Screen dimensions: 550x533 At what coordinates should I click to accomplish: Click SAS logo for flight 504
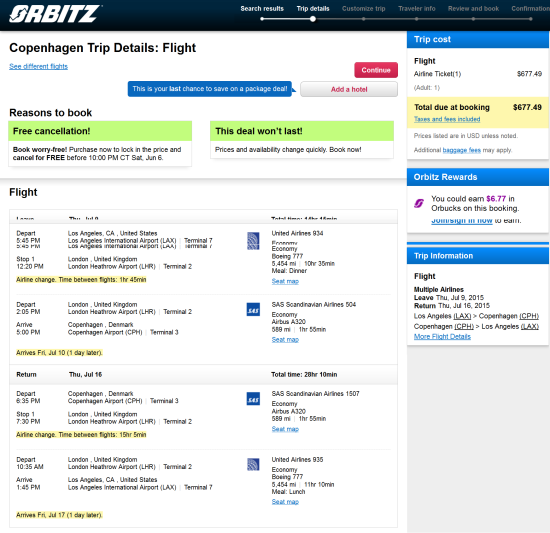coord(253,309)
